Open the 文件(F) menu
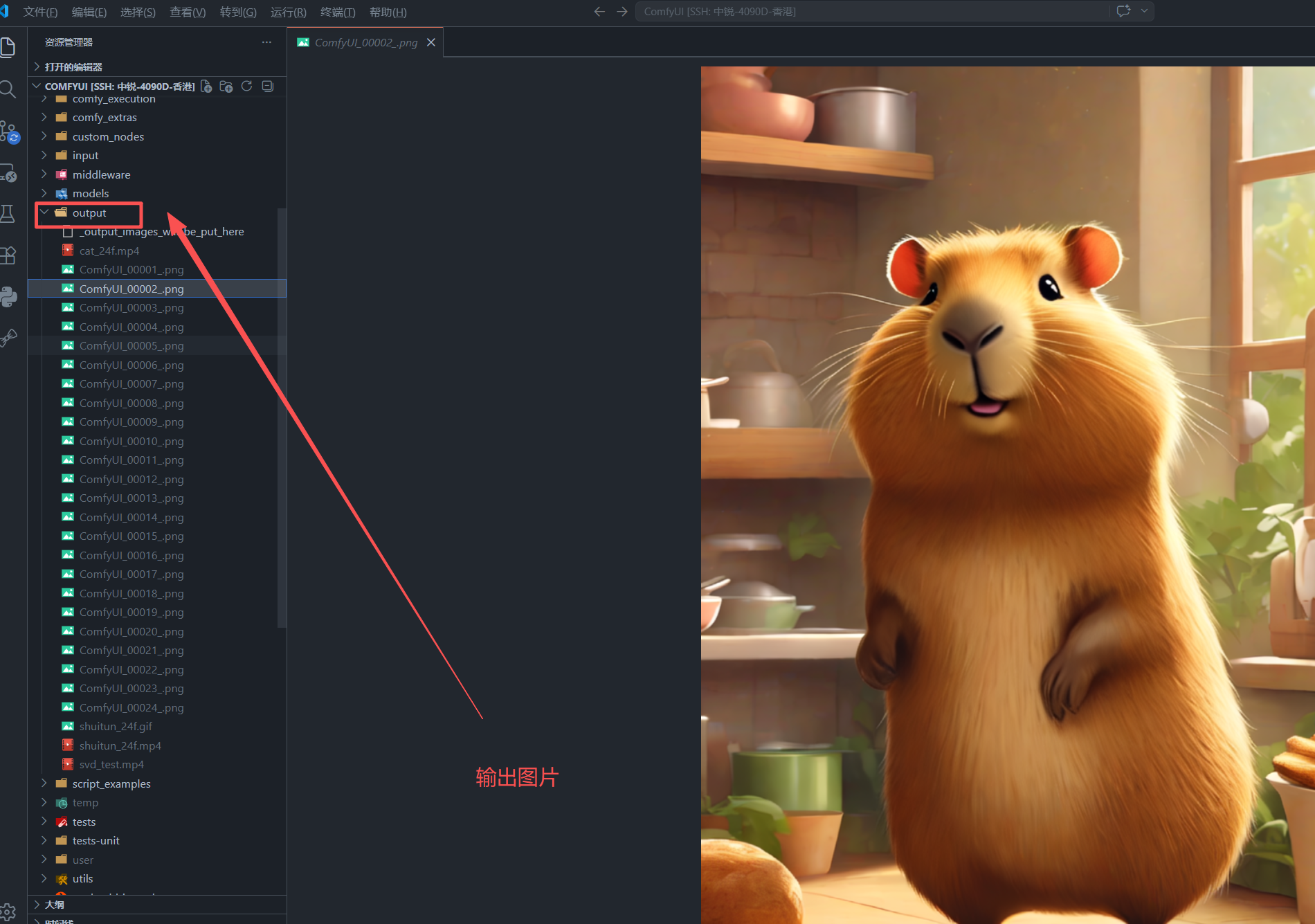Screen dimensions: 1315x924 (x=40, y=12)
